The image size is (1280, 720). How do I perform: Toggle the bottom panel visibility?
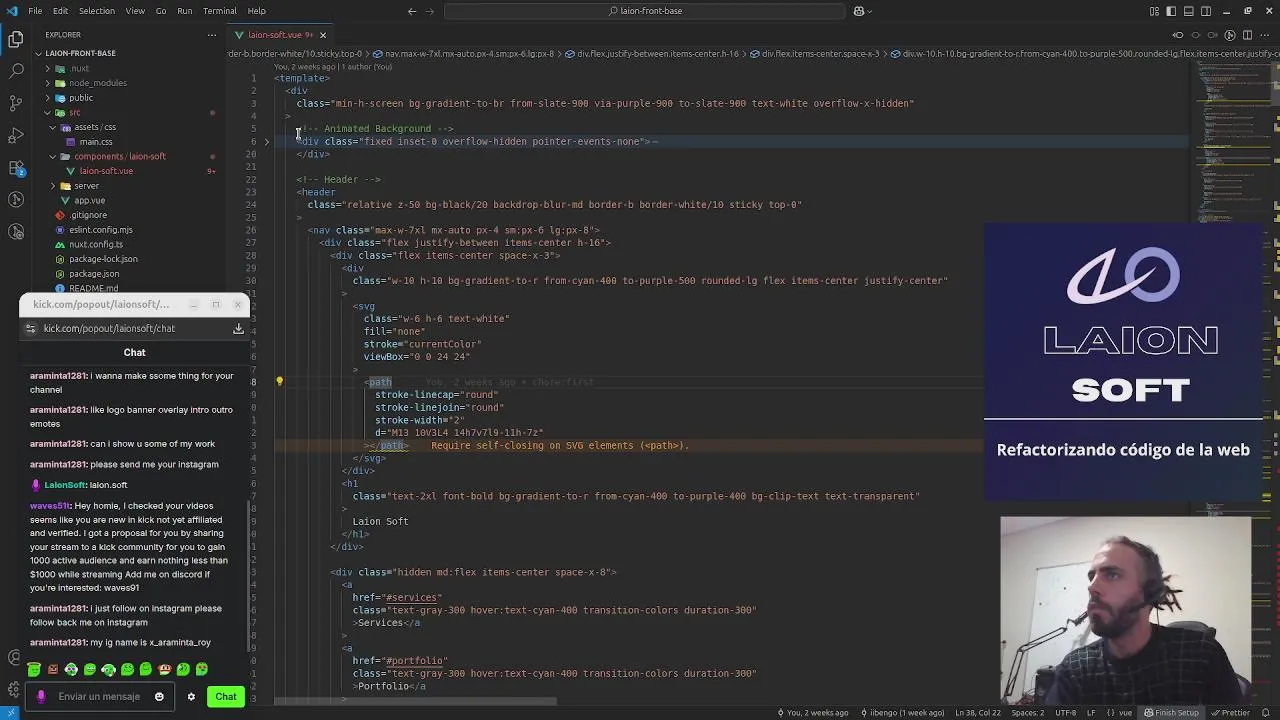[x=1189, y=11]
